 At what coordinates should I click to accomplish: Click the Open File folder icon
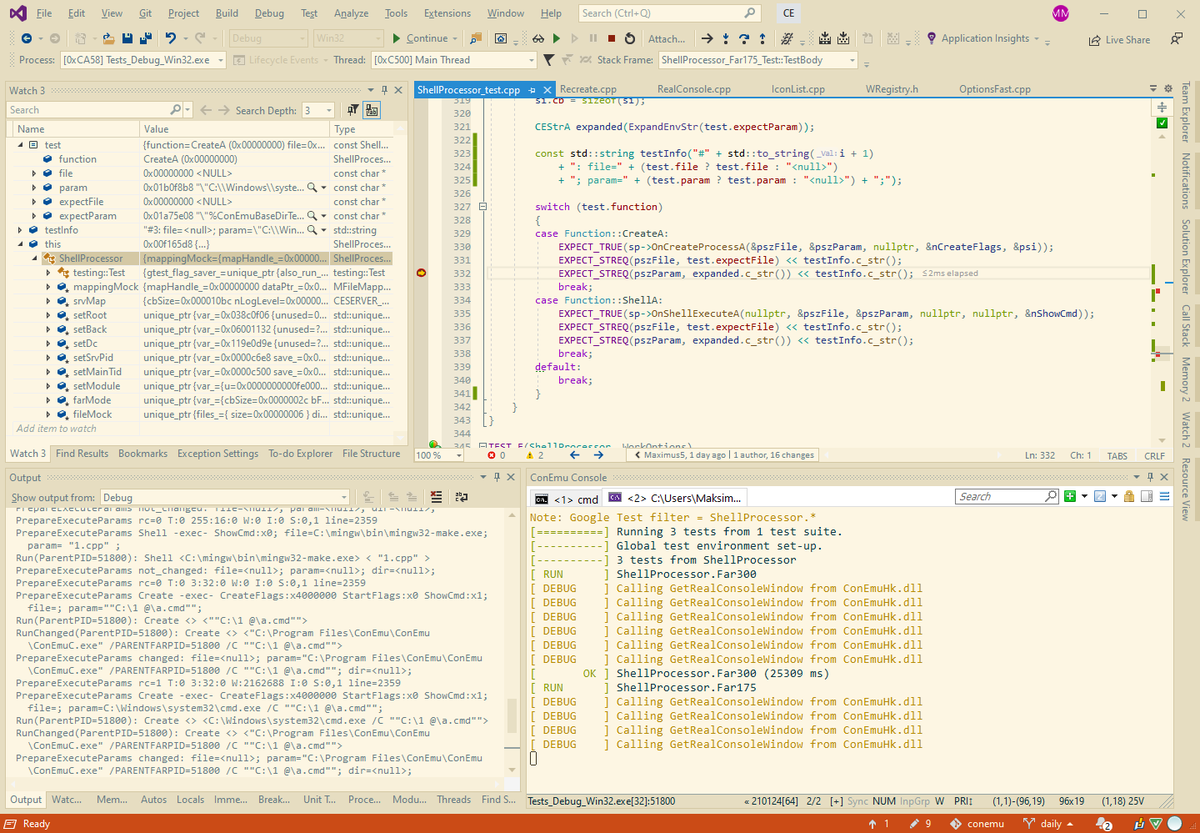coord(108,39)
